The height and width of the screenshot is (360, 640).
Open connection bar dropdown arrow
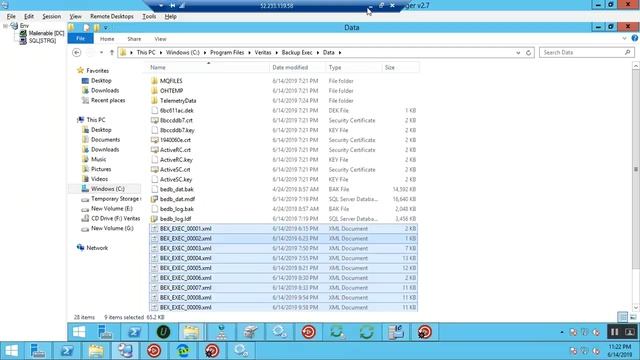click(x=162, y=5)
